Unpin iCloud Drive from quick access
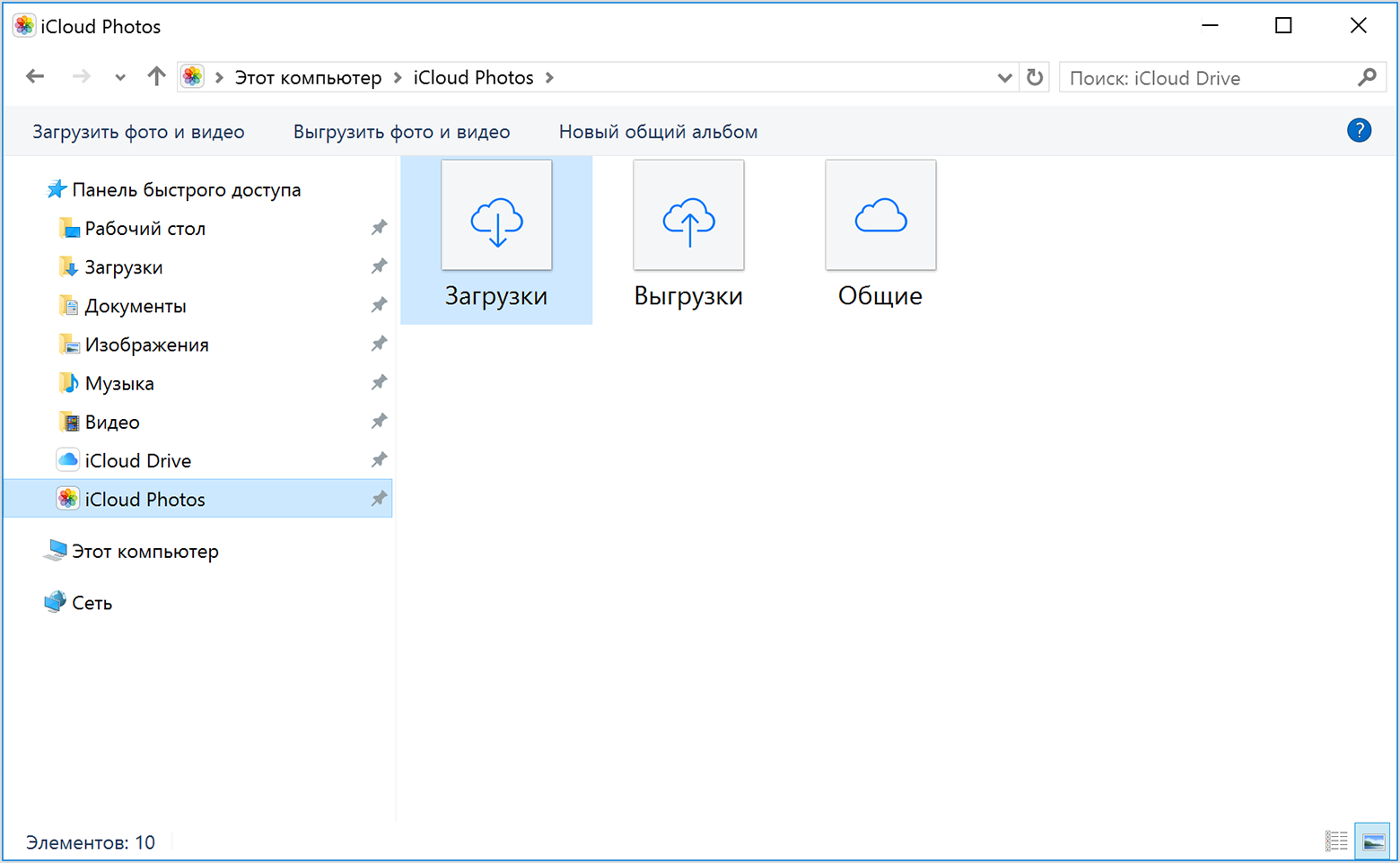The image size is (1400, 863). [x=379, y=460]
